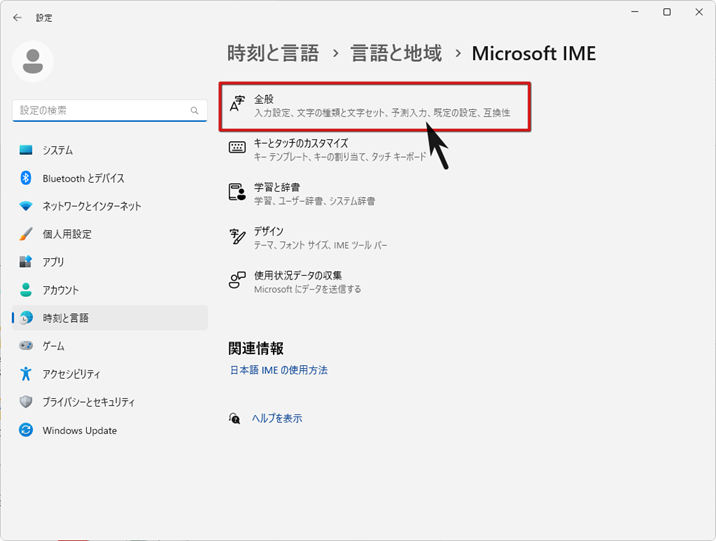Open the ゲーム category
The height and width of the screenshot is (541, 716).
110,346
